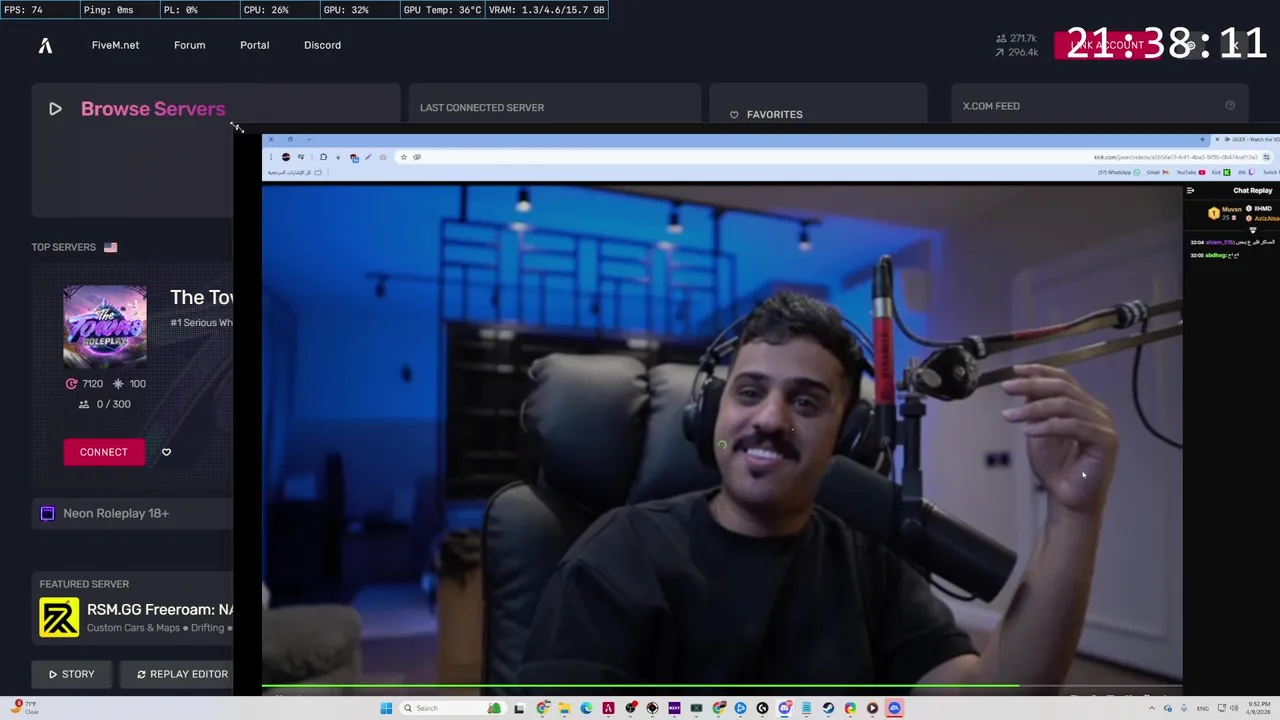Open the Forum menu link

coord(189,45)
